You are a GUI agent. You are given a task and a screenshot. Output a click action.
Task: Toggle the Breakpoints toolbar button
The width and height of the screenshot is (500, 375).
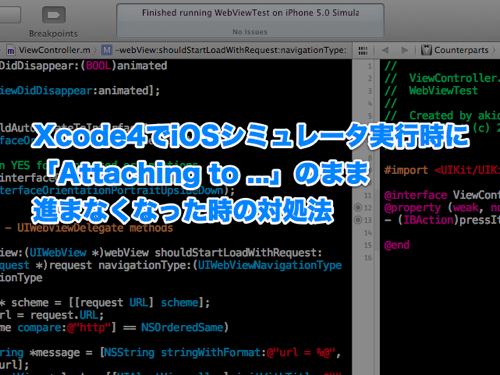(x=53, y=15)
